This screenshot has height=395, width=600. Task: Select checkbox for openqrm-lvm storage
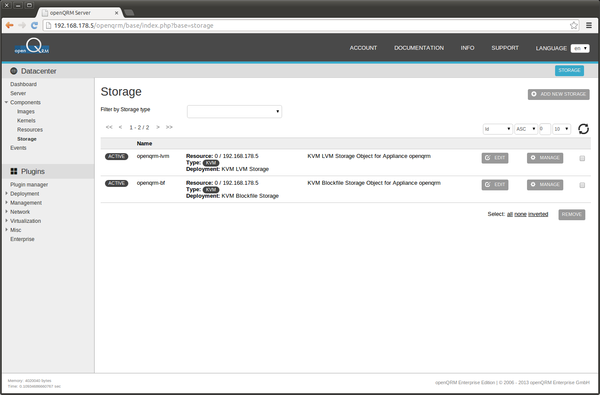click(x=582, y=158)
